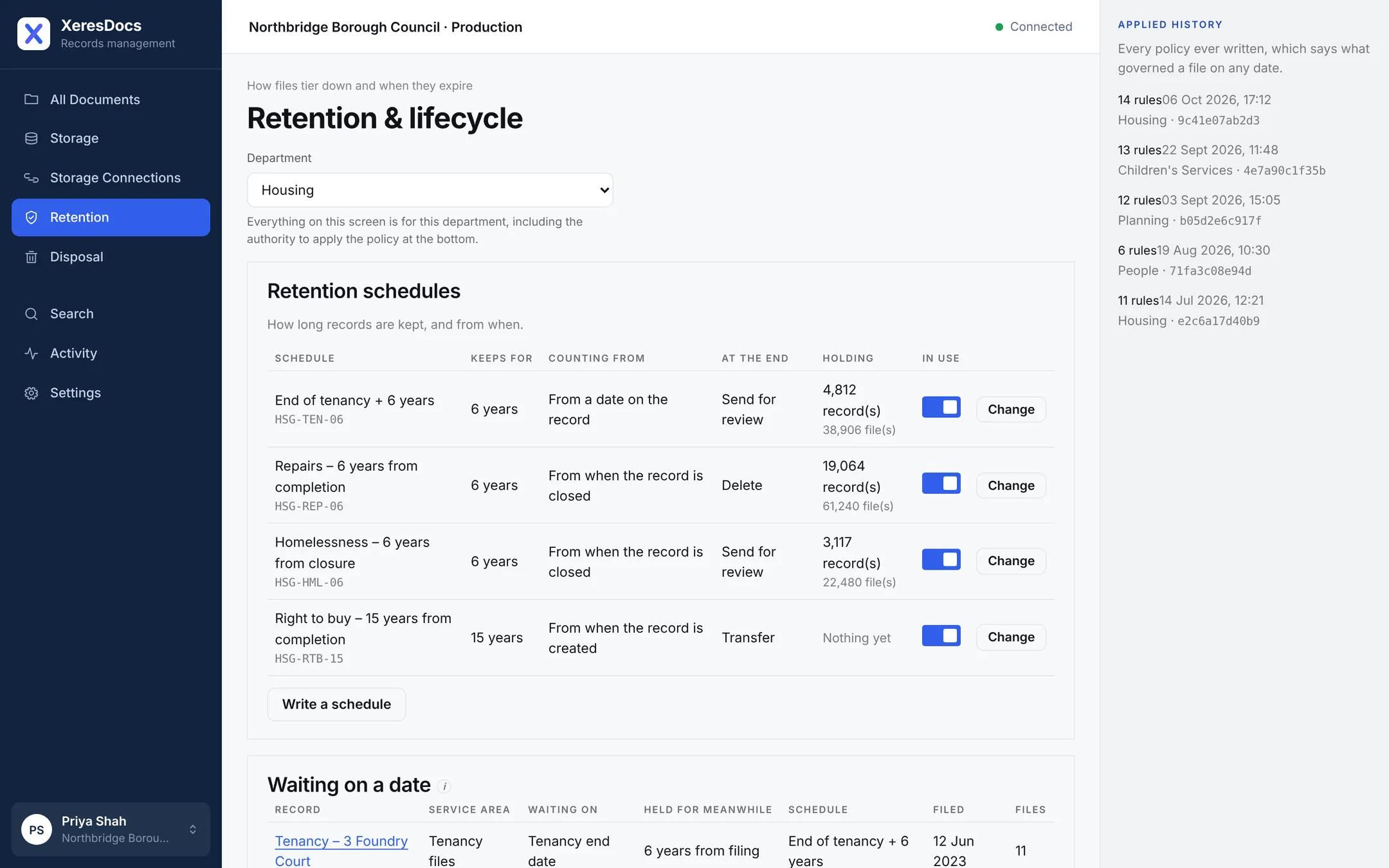Go to Storage Connections section
The image size is (1389, 868).
[x=111, y=177]
